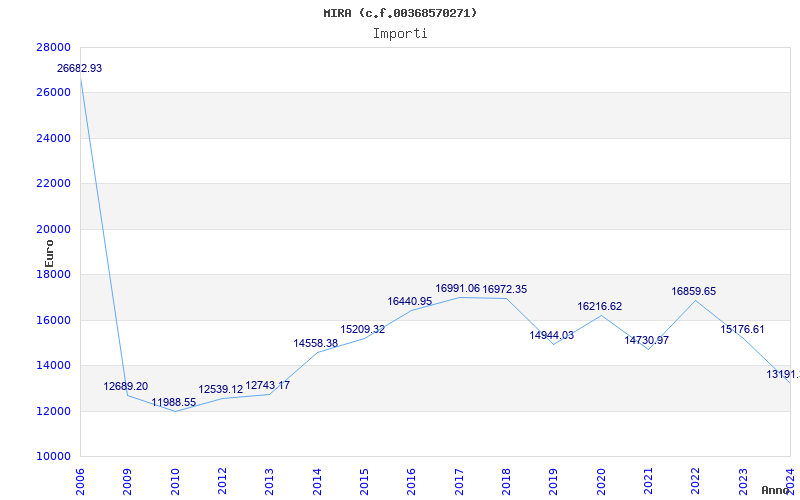Click the 2023 x-axis year label
Viewport: 800px width, 500px height.
(743, 481)
